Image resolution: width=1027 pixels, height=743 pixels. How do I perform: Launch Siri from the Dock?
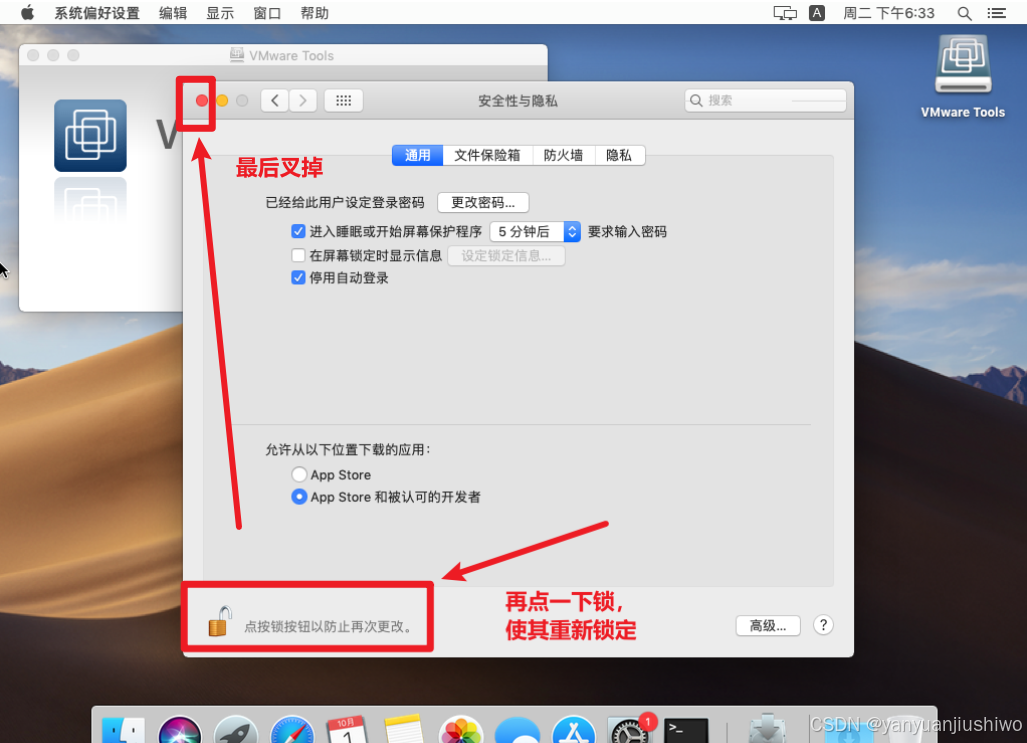179,730
